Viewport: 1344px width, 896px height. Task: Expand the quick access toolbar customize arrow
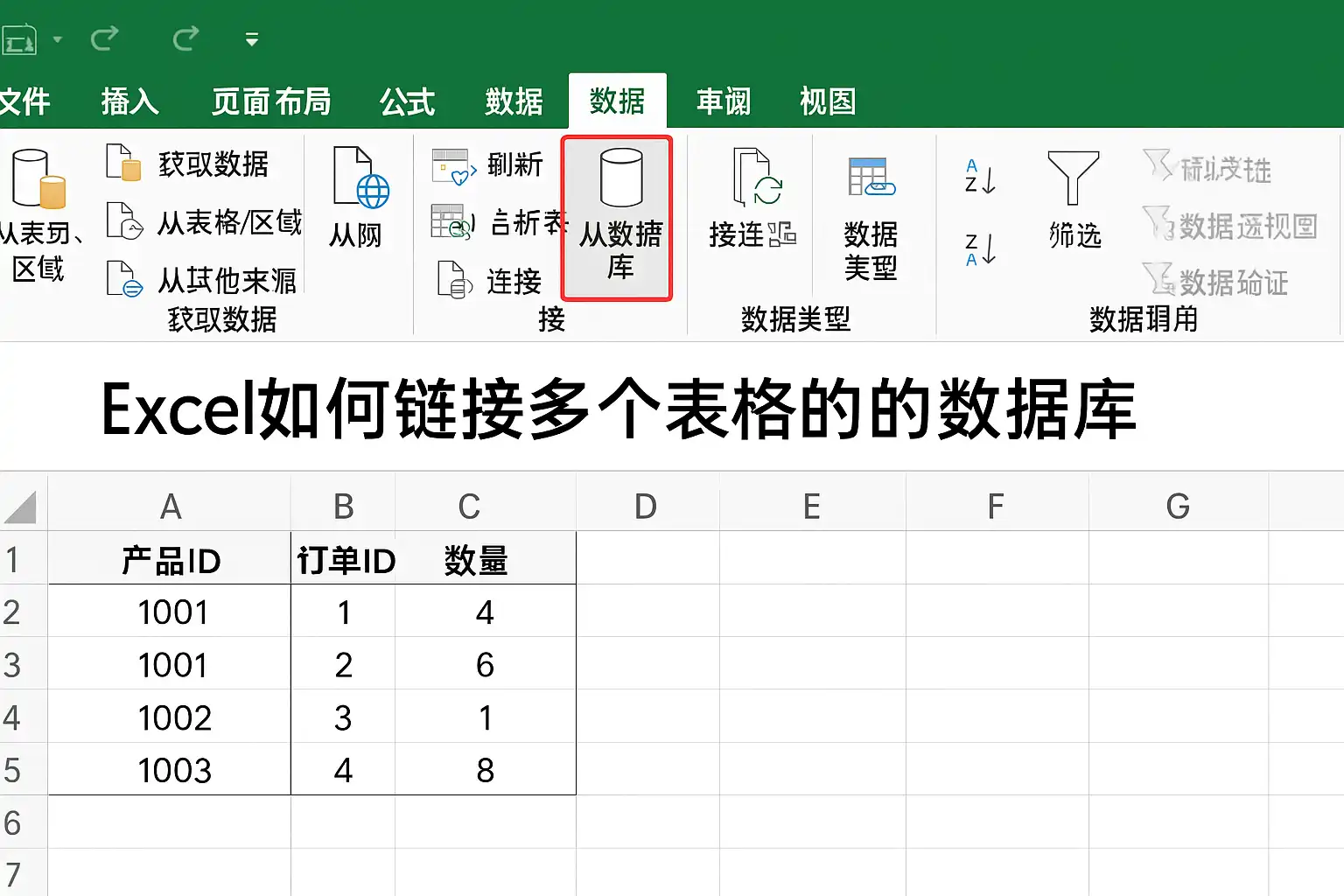[x=252, y=39]
